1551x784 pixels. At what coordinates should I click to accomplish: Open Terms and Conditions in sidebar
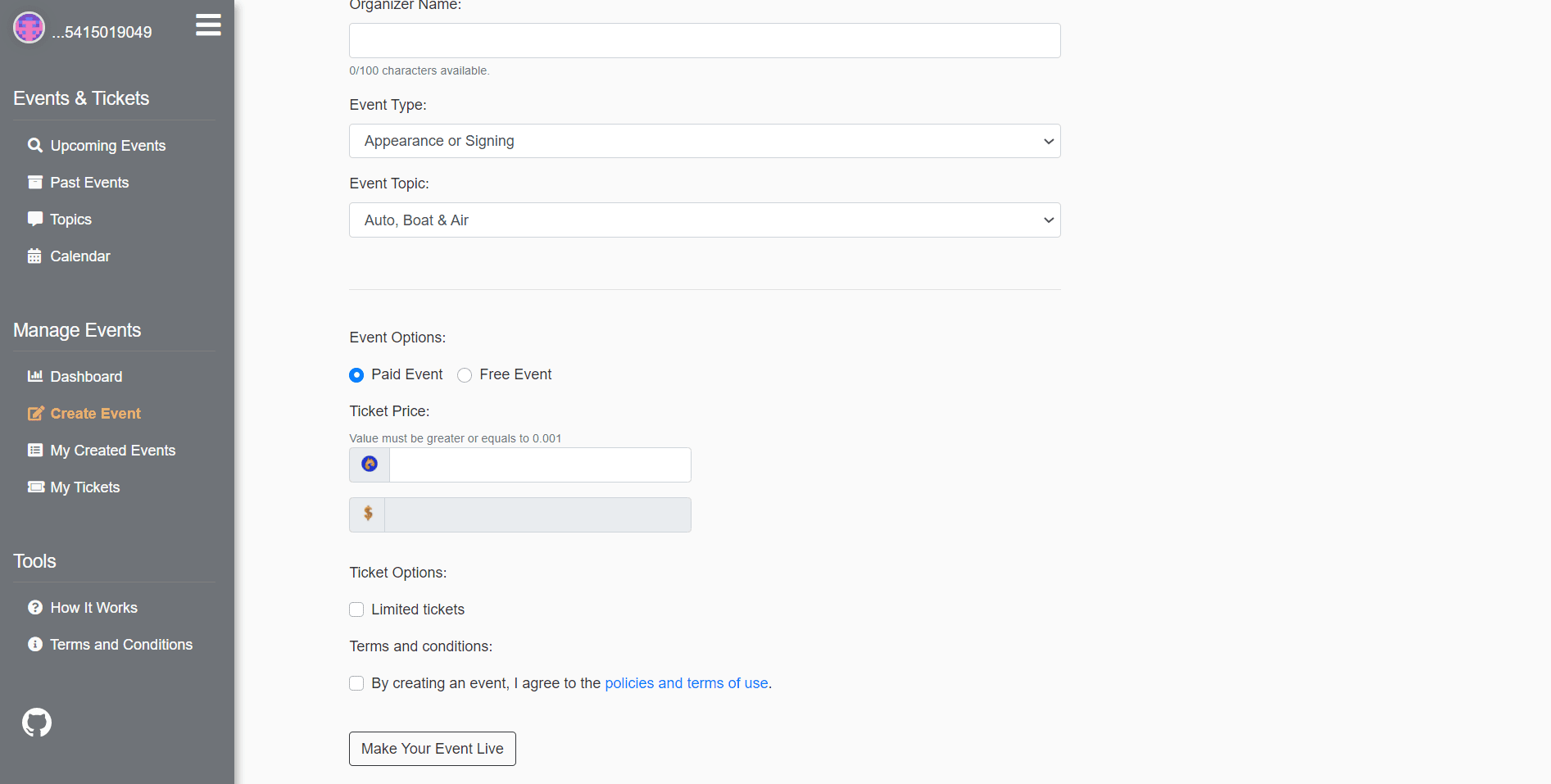121,644
